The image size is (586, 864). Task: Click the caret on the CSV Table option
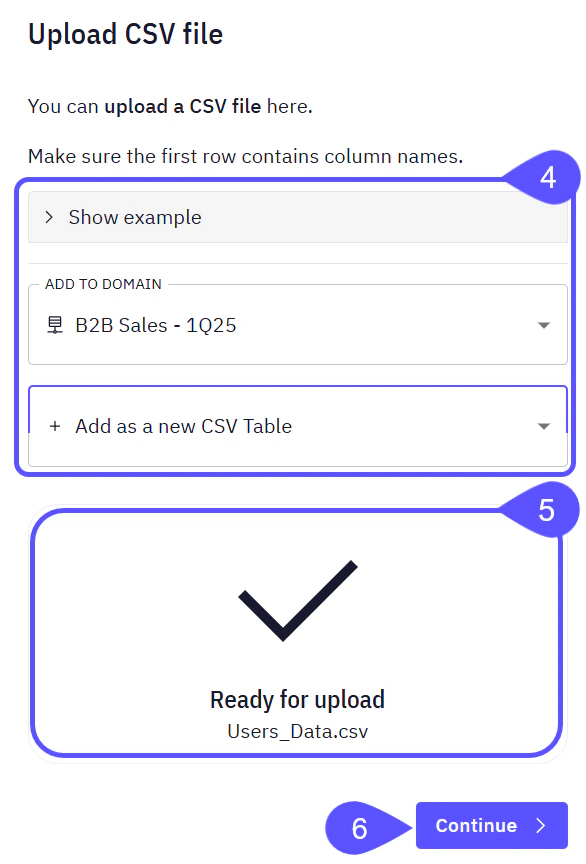pyautogui.click(x=543, y=426)
